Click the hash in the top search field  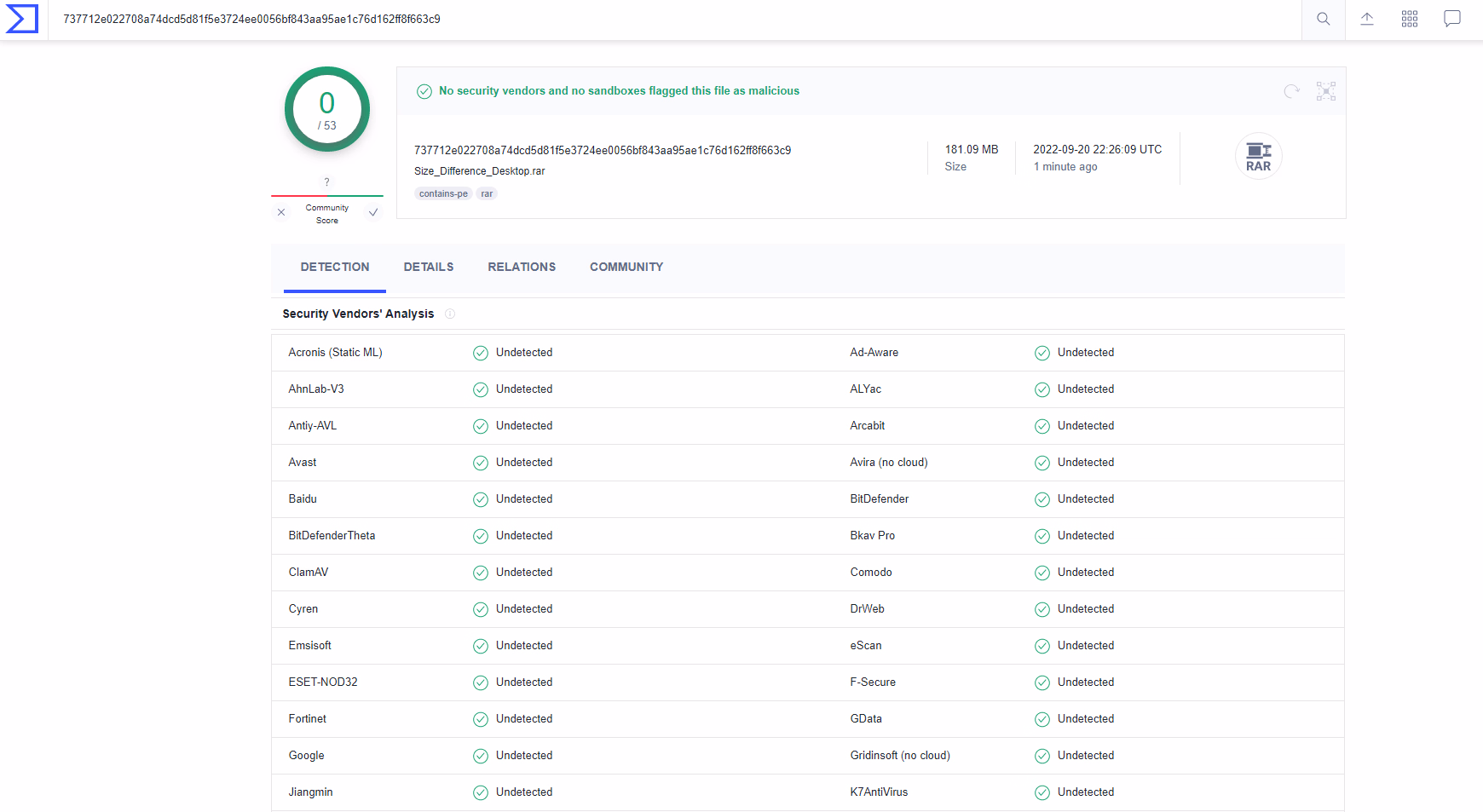tap(251, 19)
